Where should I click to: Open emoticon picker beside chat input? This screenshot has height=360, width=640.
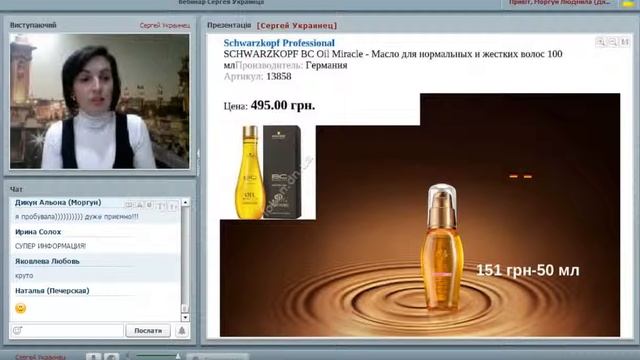(17, 331)
